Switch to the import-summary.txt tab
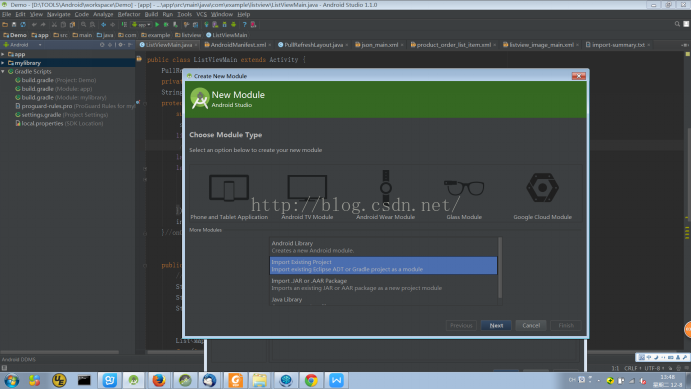 tap(618, 45)
